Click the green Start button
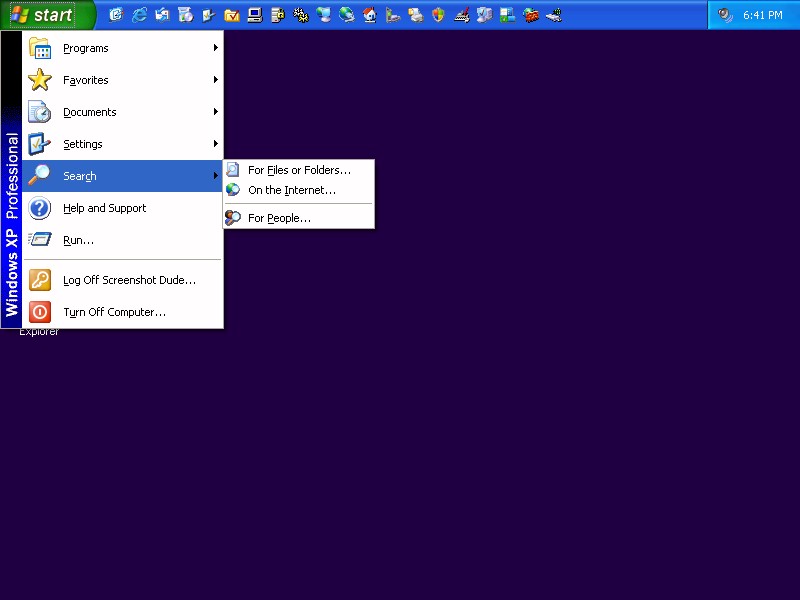This screenshot has width=800, height=600. tap(48, 15)
